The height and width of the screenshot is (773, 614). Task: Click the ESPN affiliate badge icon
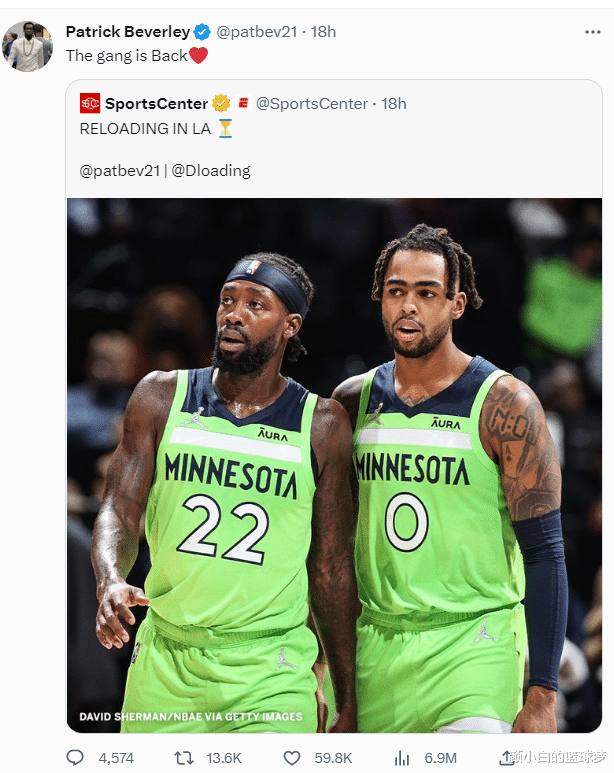click(243, 103)
